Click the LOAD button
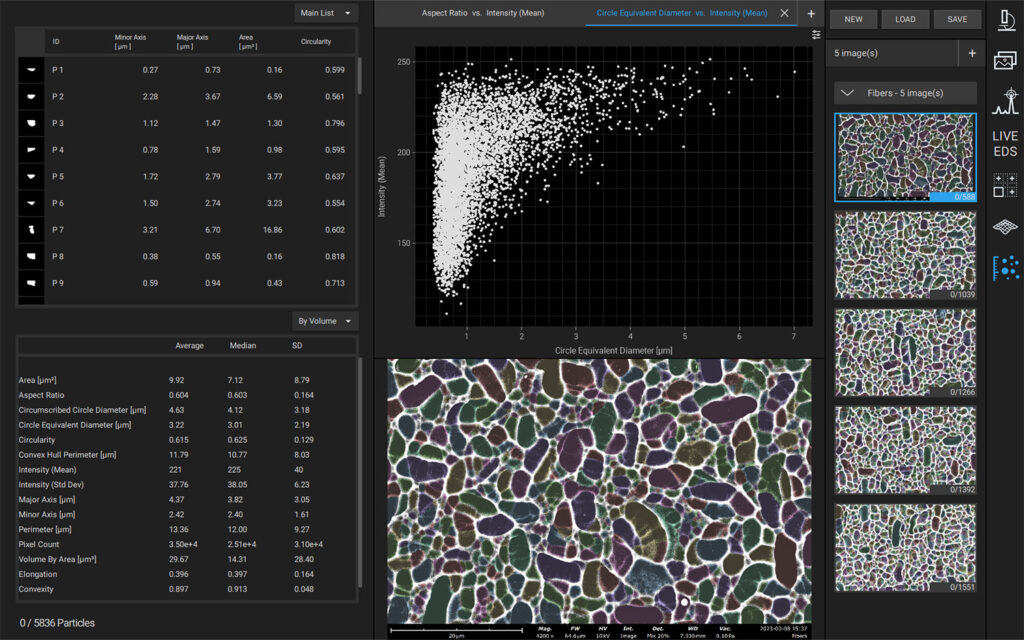Image resolution: width=1024 pixels, height=640 pixels. tap(905, 18)
